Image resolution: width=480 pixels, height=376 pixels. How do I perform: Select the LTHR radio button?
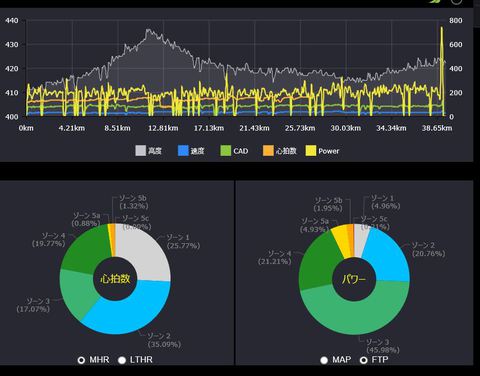122,360
